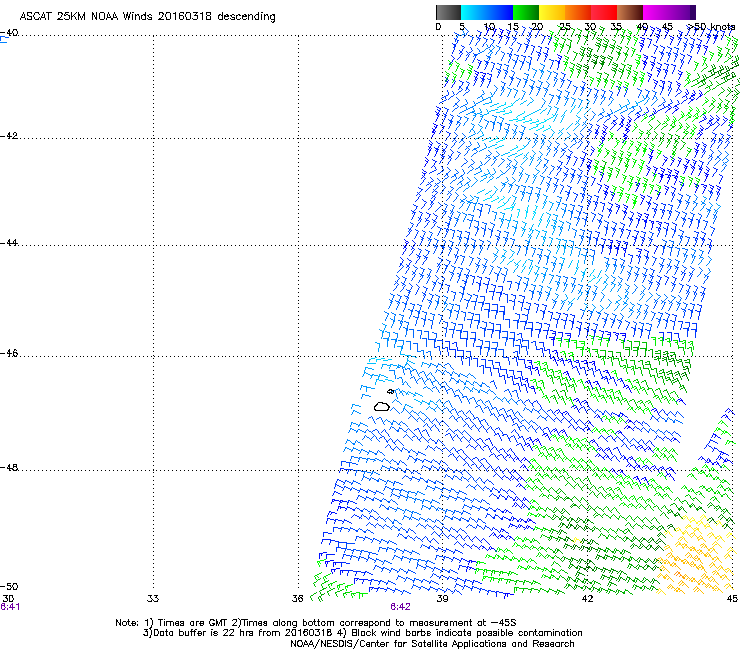This screenshot has height=650, width=740.
Task: Select the '15' knots legend label
Action: pos(513,27)
